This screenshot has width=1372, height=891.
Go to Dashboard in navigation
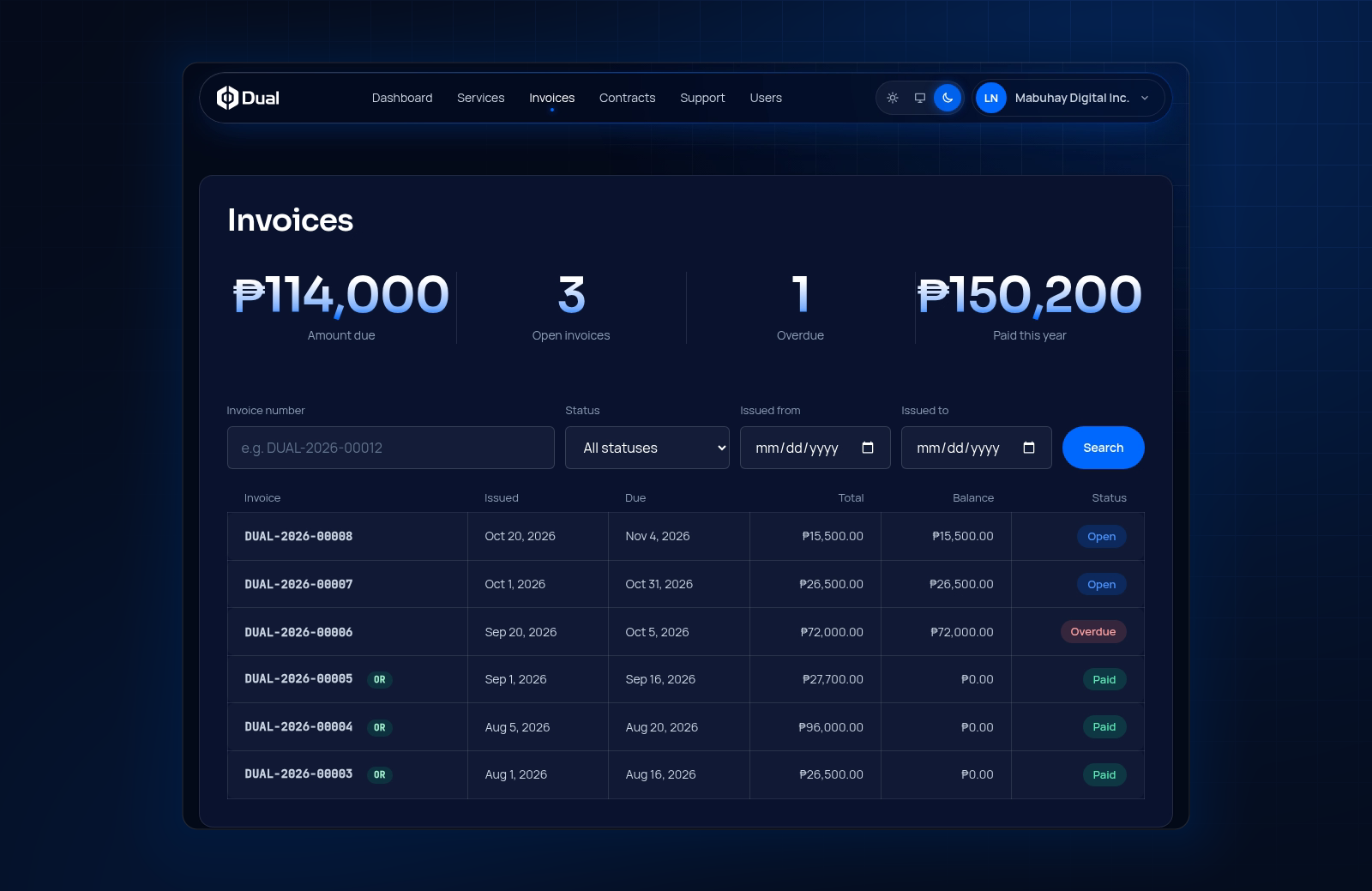tap(402, 98)
